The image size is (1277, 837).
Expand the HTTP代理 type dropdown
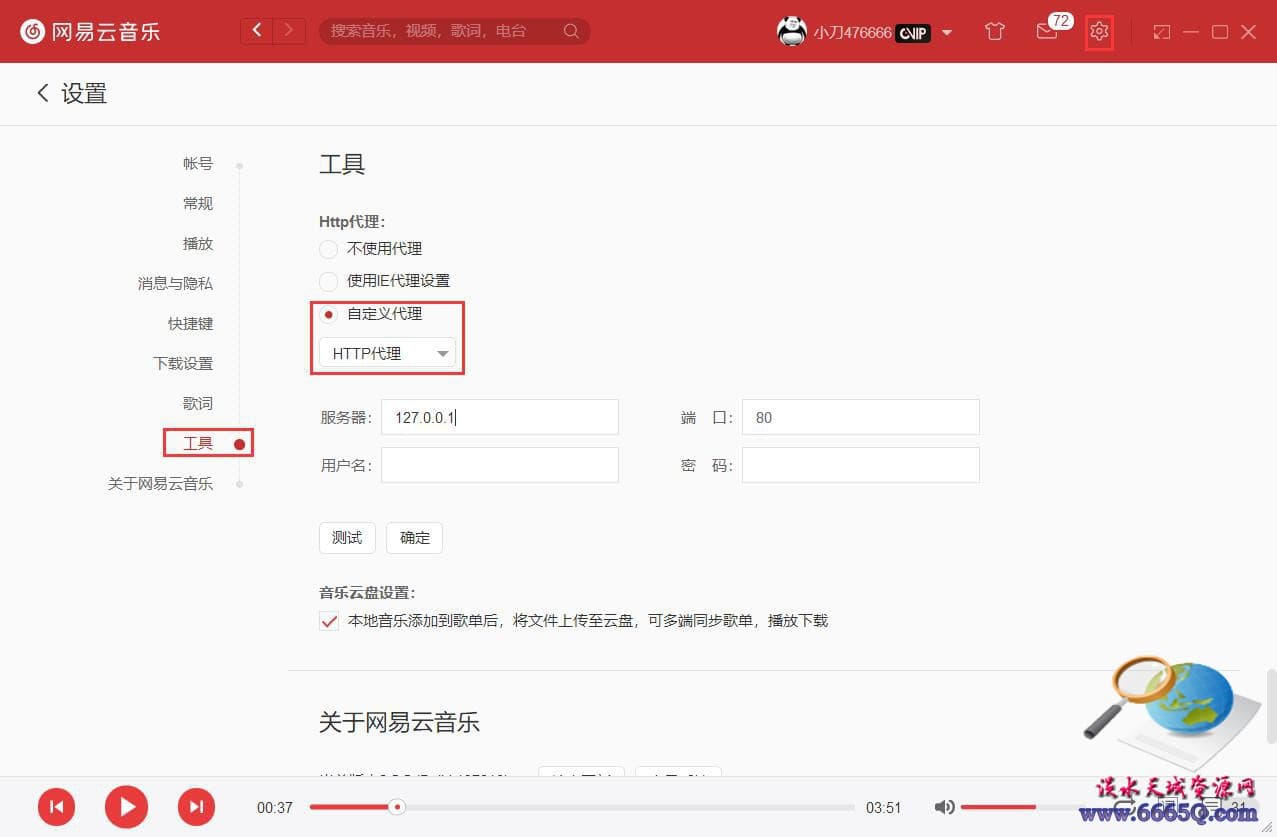[387, 353]
